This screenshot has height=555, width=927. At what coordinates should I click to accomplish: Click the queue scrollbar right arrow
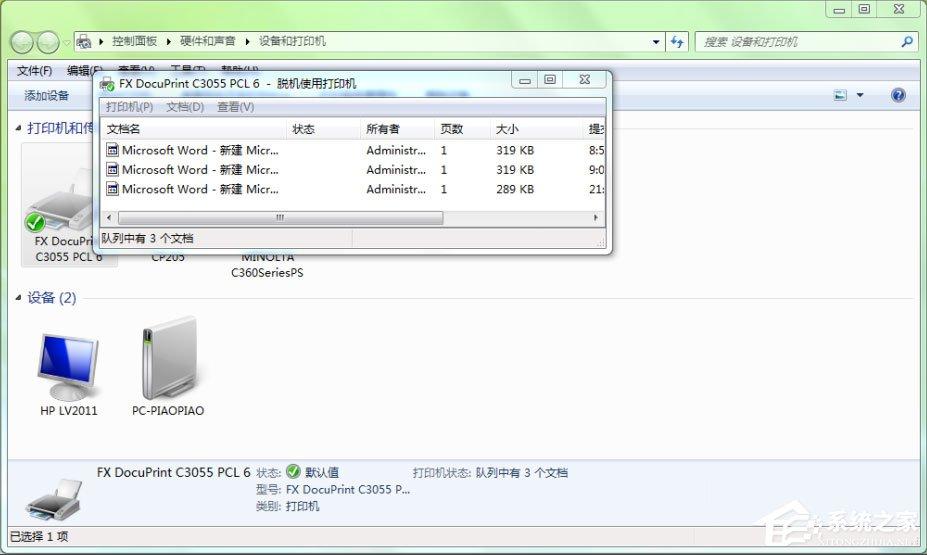pos(595,218)
